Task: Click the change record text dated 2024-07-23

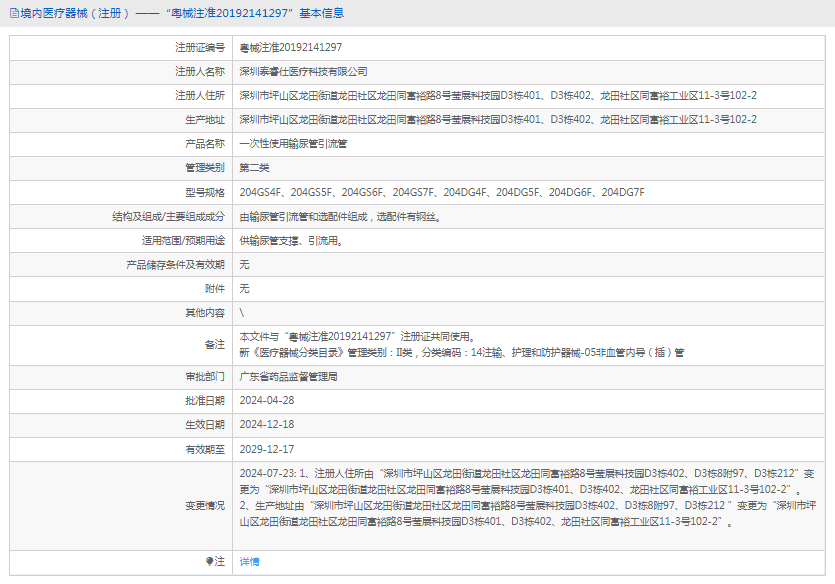Action: coord(527,498)
